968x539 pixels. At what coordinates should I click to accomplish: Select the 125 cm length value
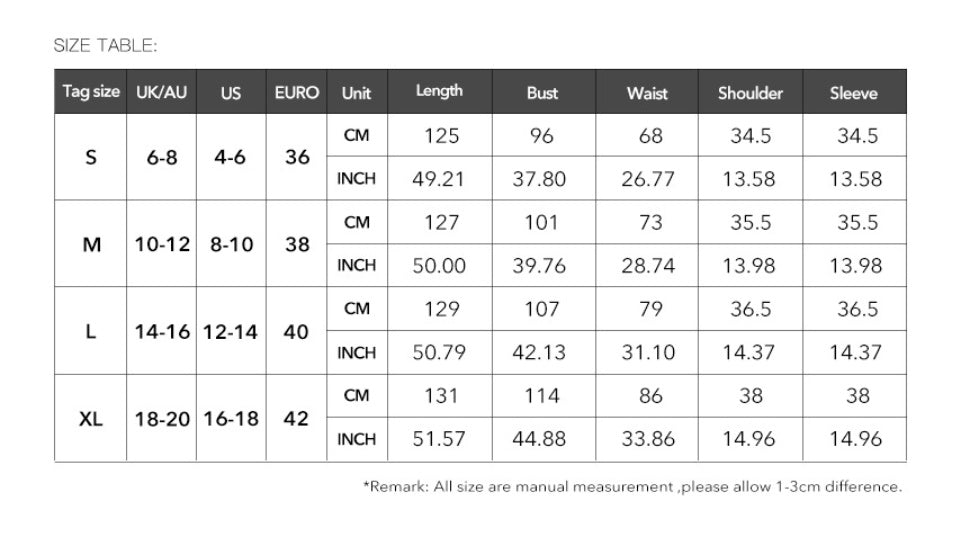click(x=441, y=135)
